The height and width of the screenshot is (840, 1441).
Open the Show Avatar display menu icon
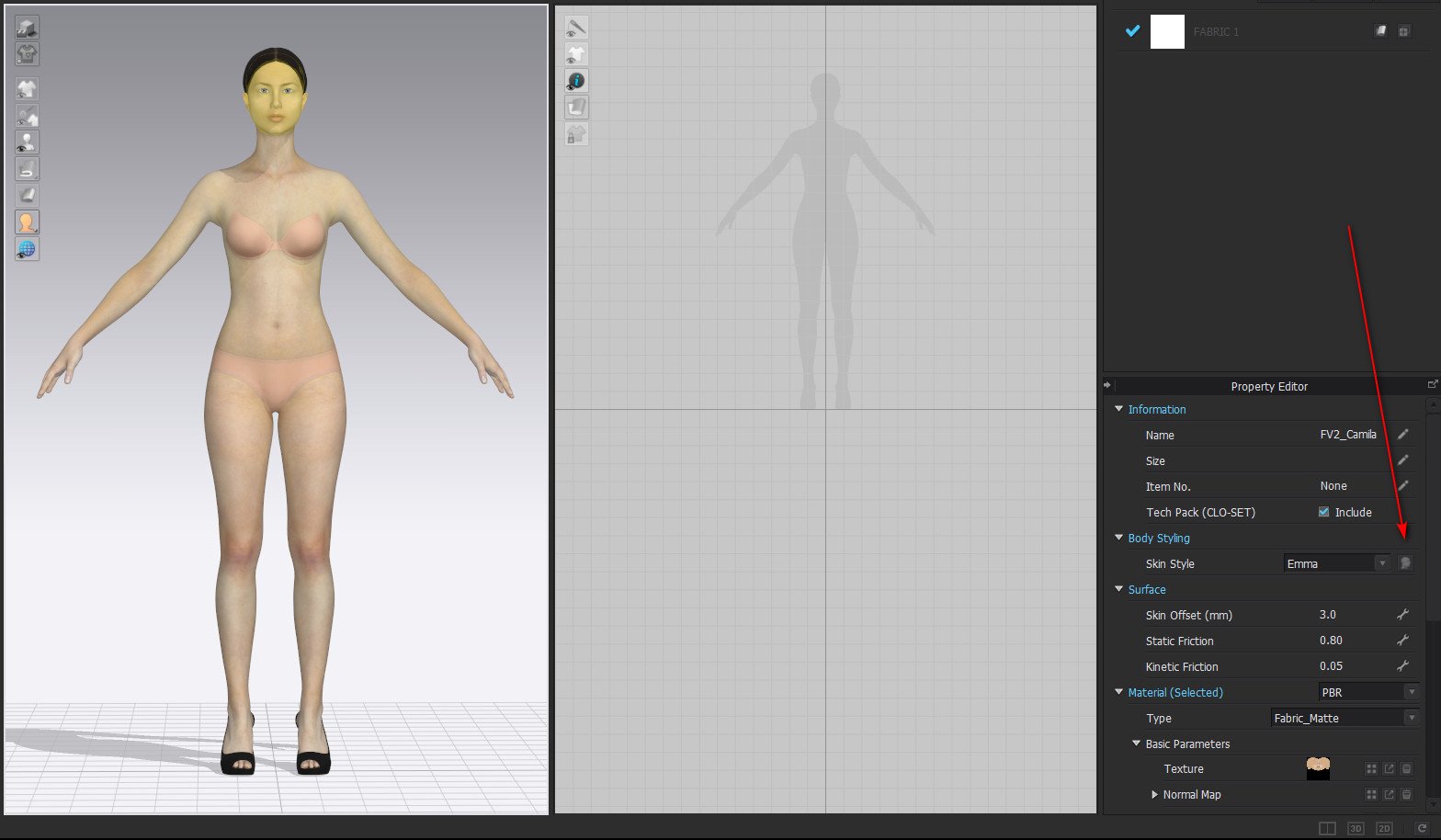(x=27, y=142)
